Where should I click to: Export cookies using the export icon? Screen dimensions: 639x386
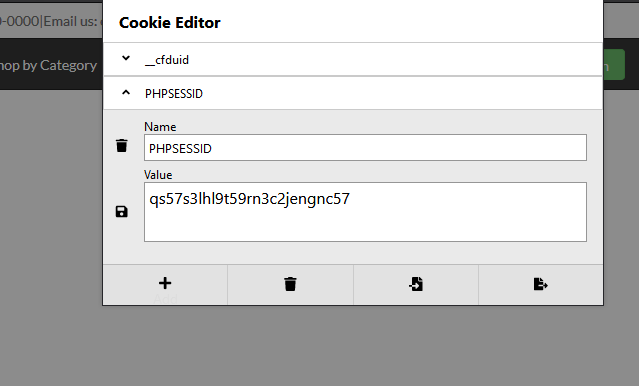coord(540,284)
